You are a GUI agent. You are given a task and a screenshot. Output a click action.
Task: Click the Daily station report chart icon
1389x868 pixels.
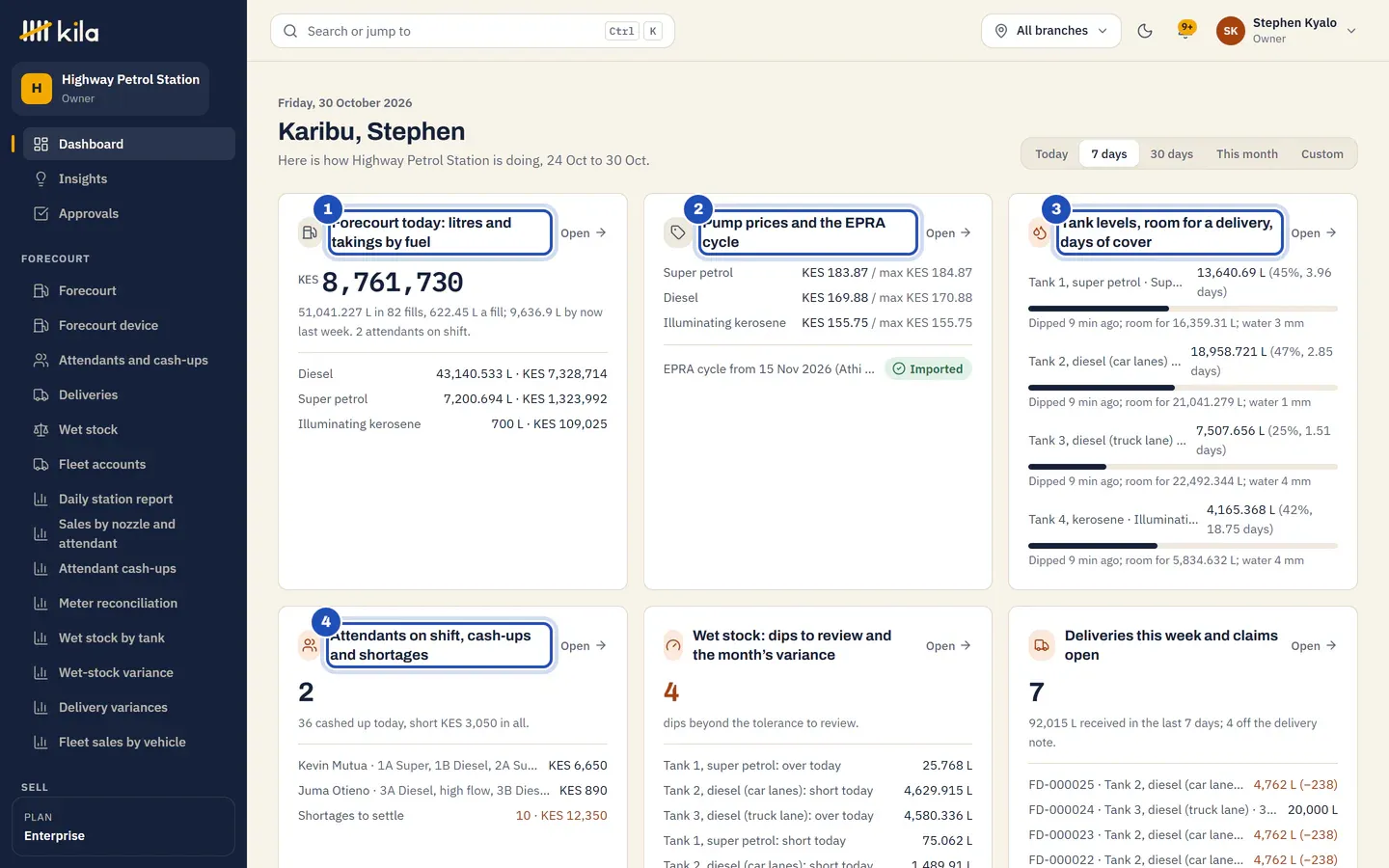tap(41, 499)
